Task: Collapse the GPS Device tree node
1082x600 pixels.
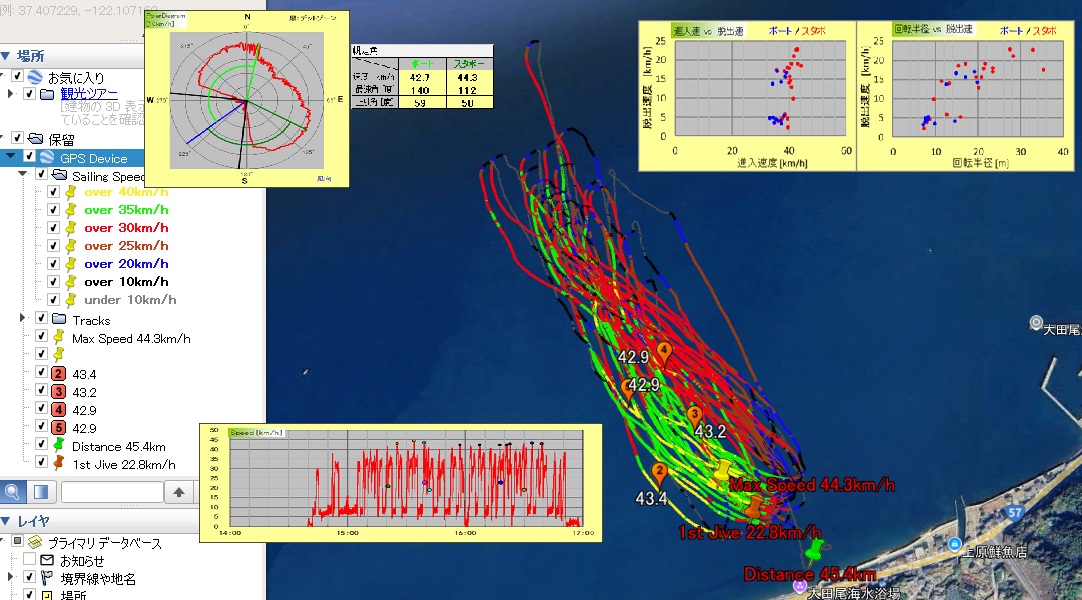Action: click(10, 157)
